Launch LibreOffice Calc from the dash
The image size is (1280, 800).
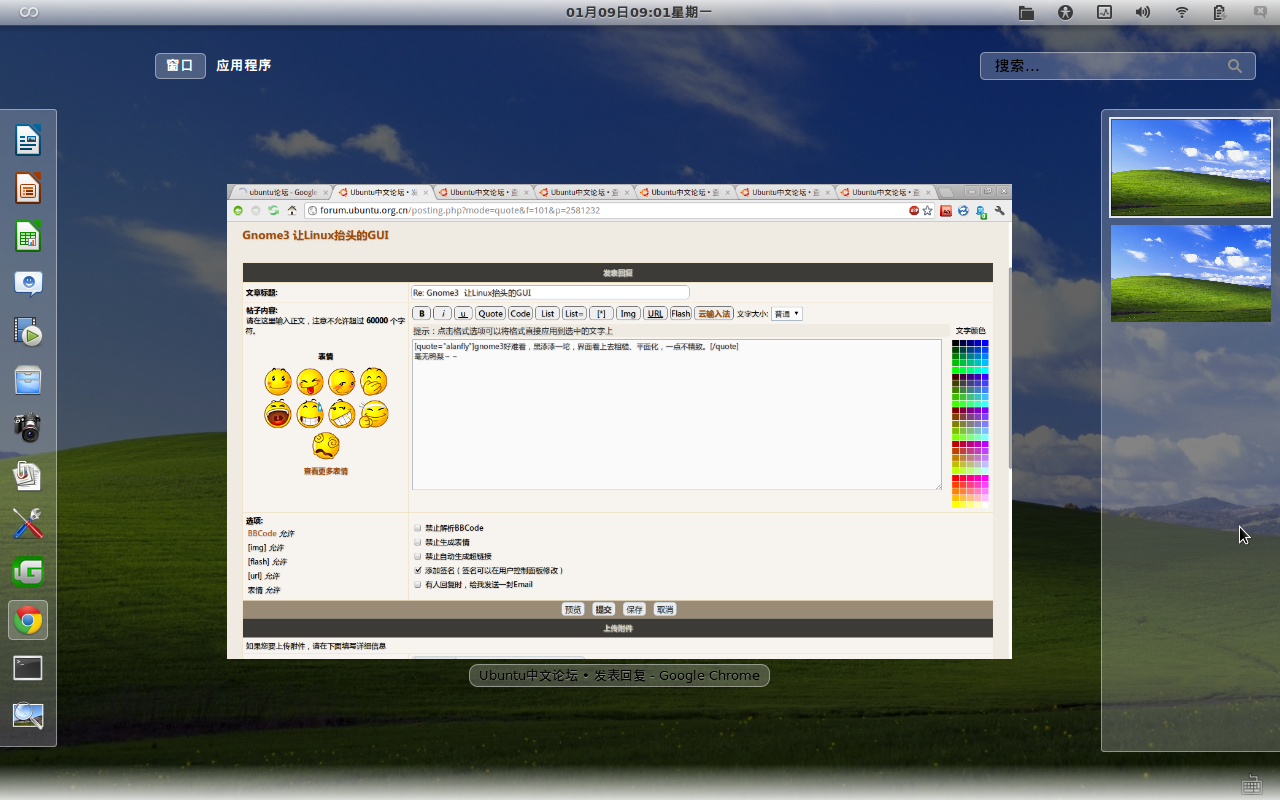pos(28,236)
